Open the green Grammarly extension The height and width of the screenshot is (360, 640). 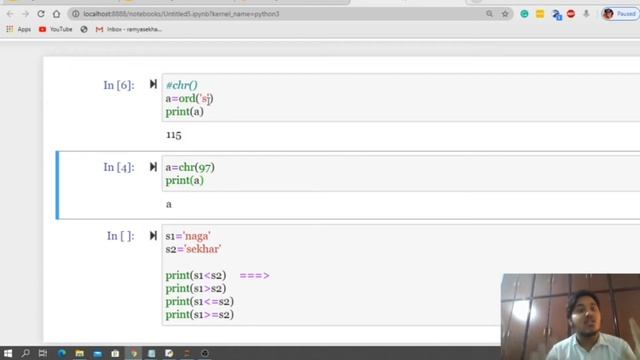524,14
